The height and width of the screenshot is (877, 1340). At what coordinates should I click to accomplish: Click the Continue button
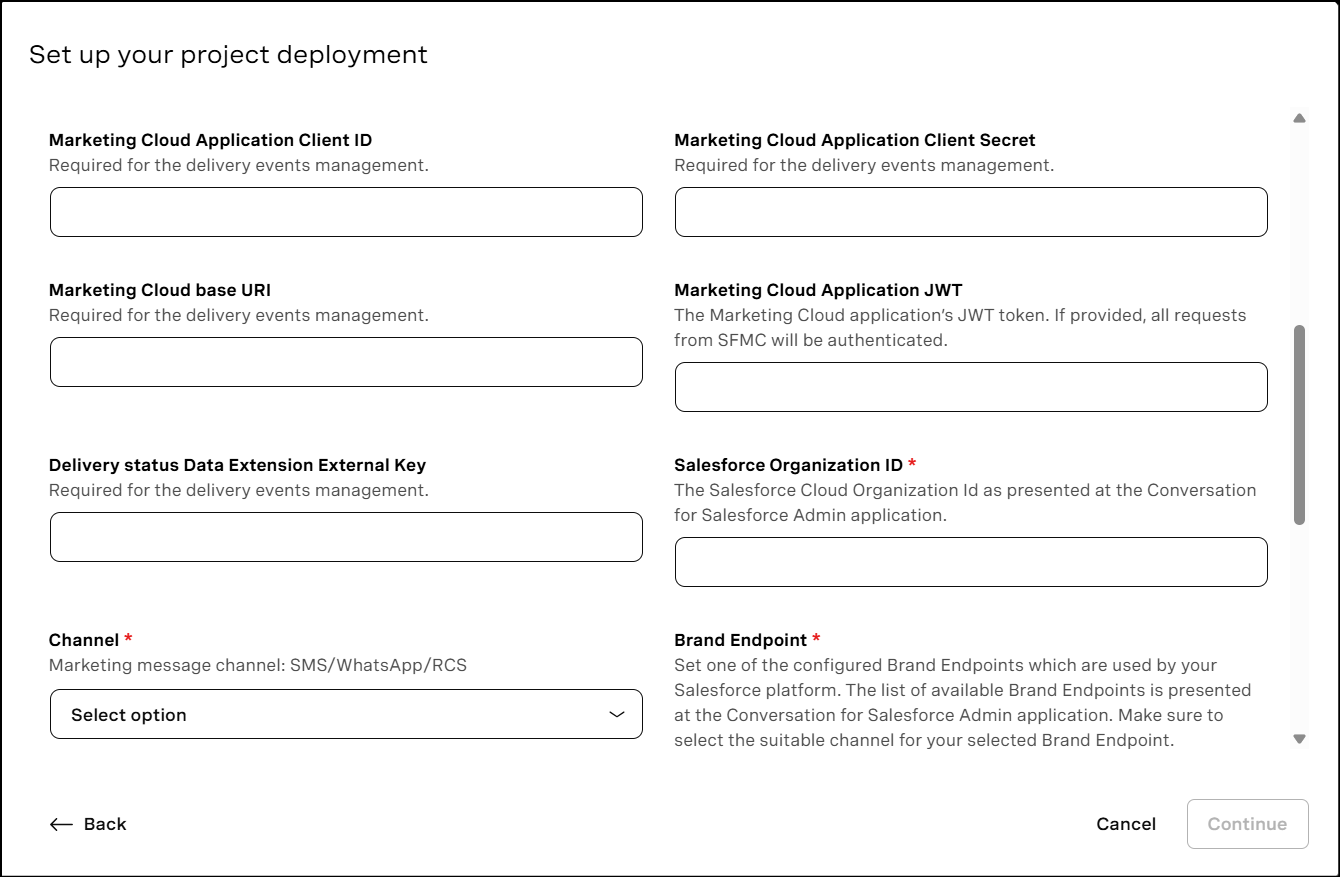pos(1247,824)
